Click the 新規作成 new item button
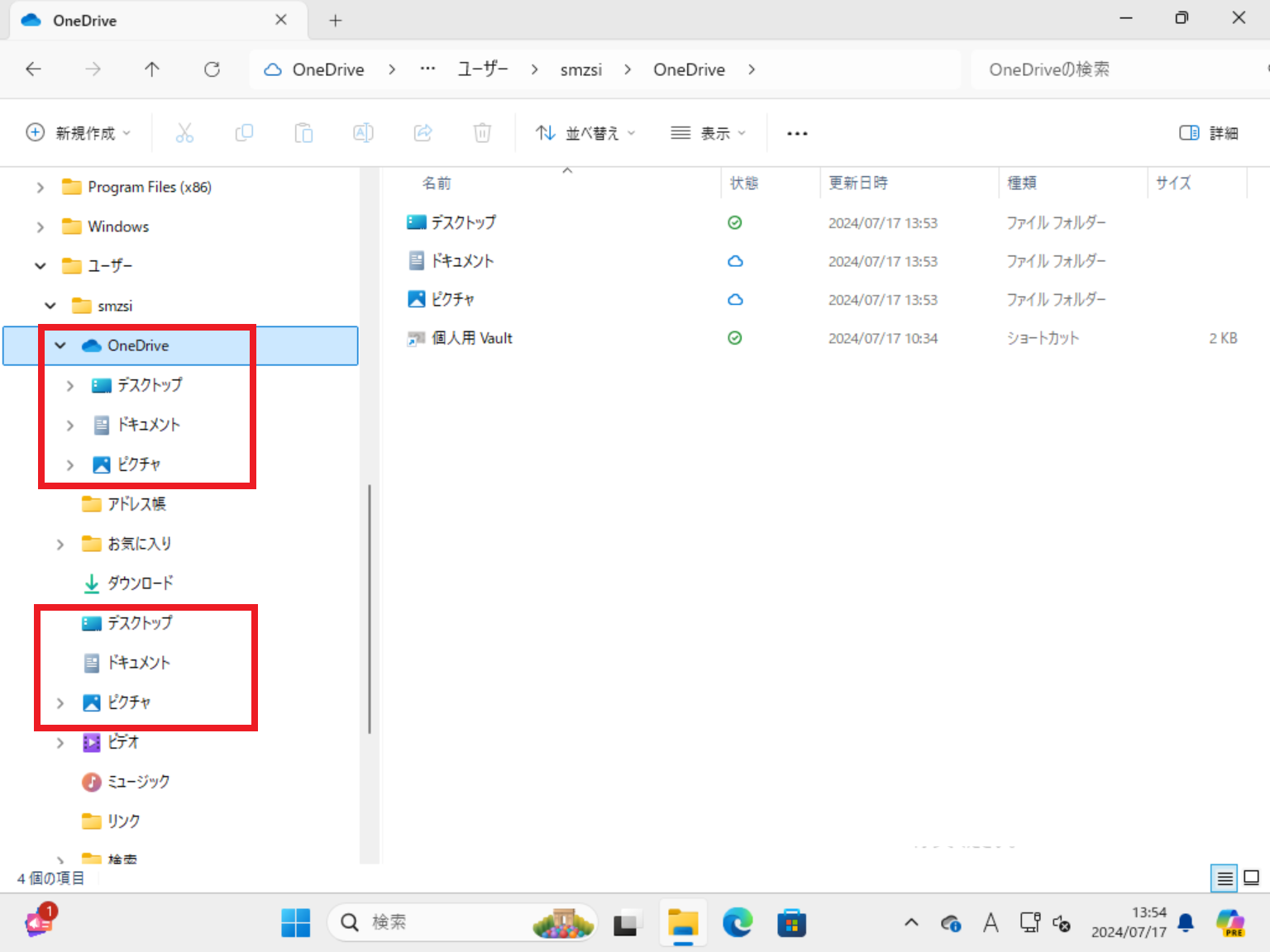This screenshot has width=1270, height=952. point(79,132)
